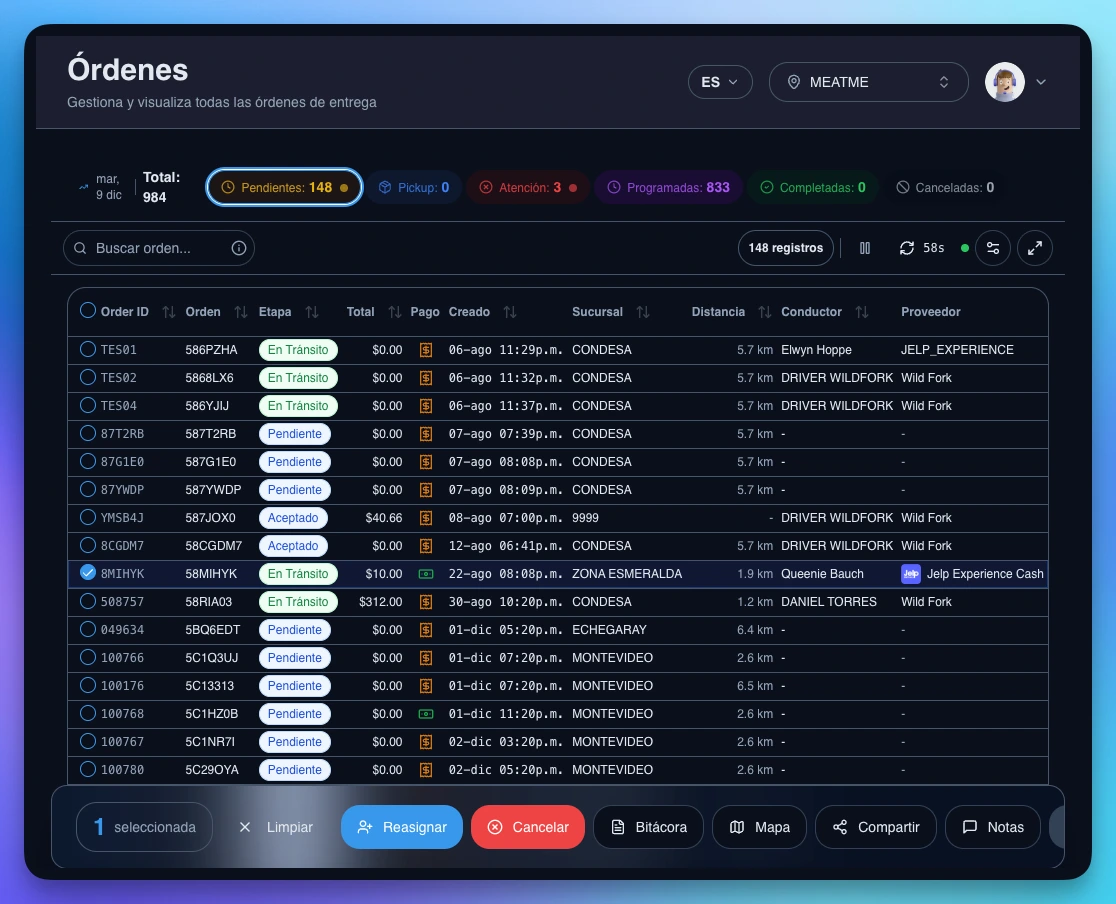
Task: Click the info icon in search box
Action: pyautogui.click(x=239, y=248)
